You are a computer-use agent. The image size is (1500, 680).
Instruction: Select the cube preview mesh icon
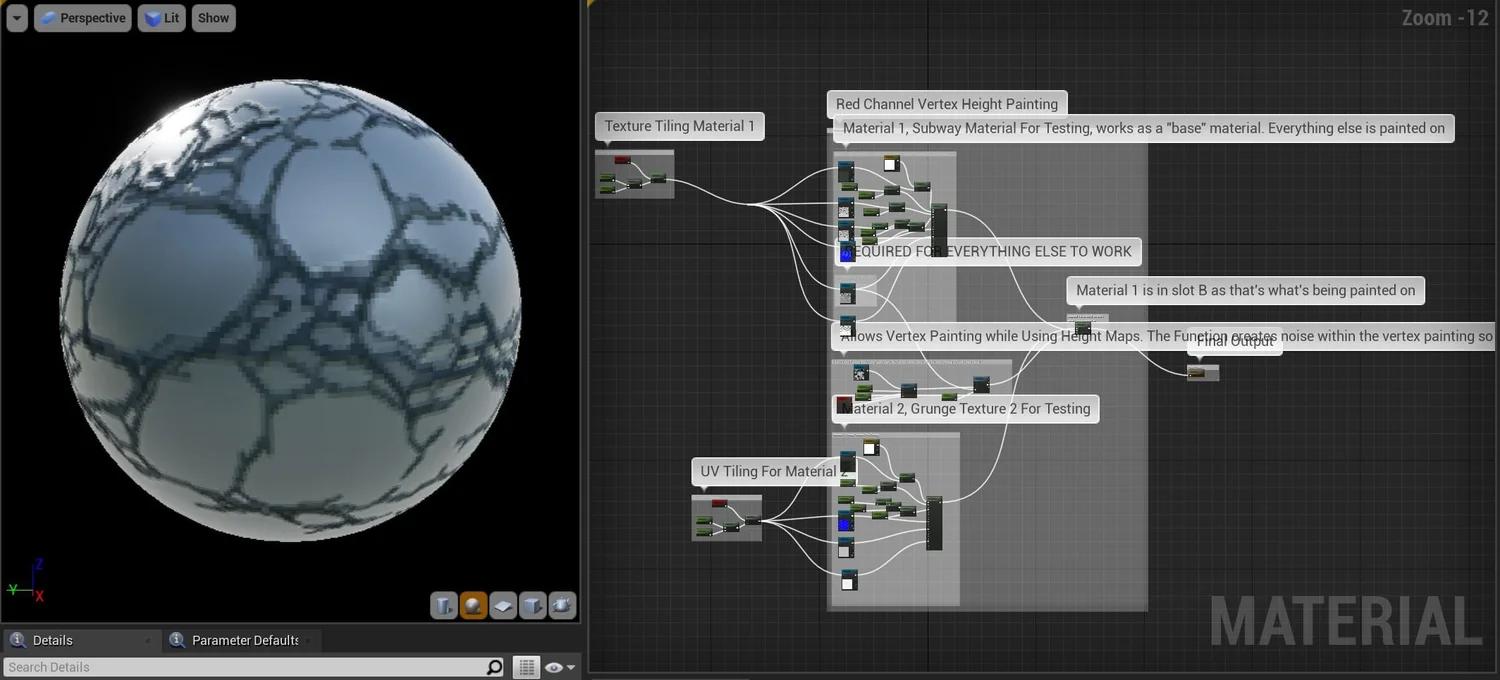pos(532,604)
